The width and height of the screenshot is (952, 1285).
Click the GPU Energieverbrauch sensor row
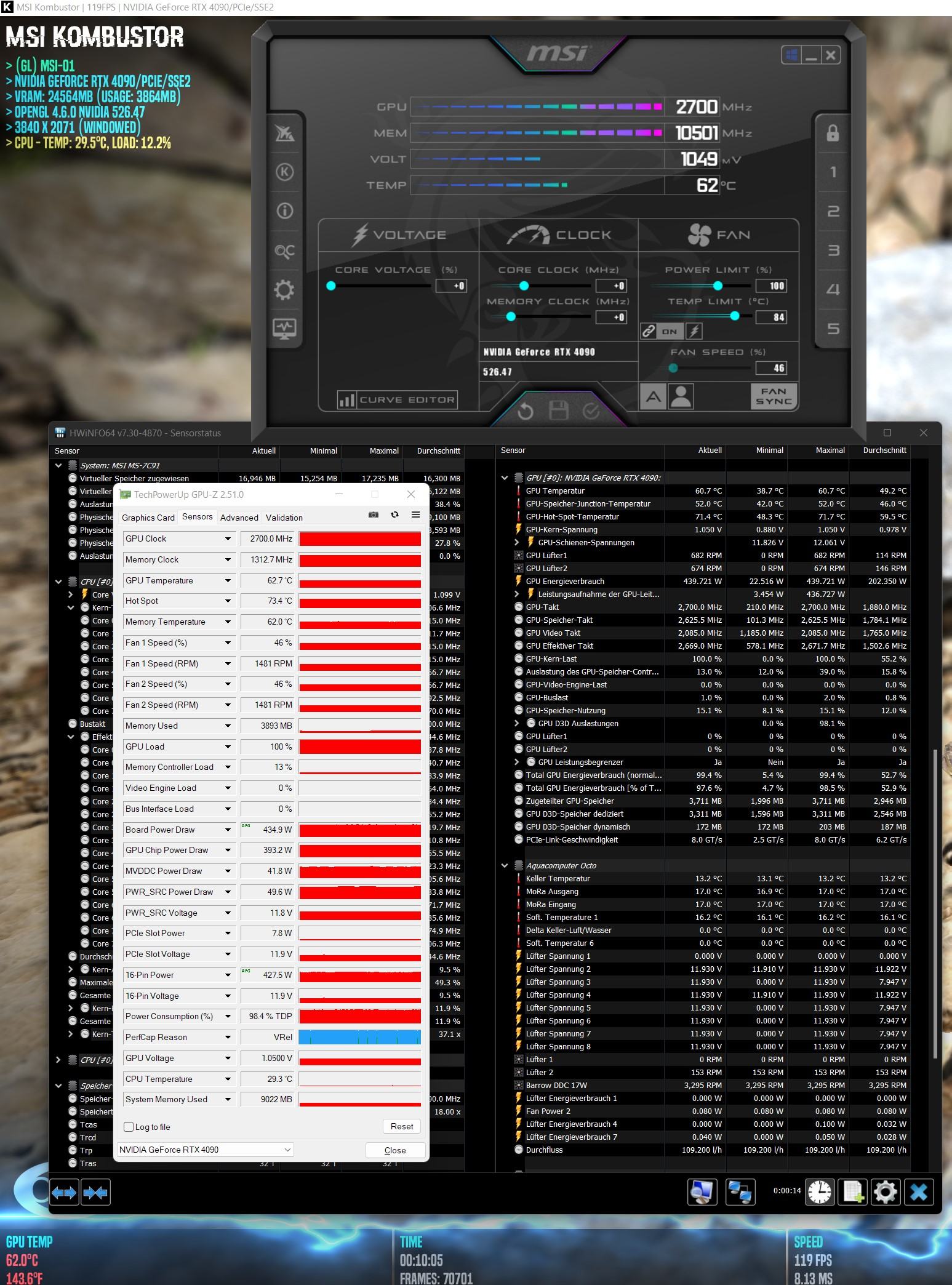coord(711,581)
